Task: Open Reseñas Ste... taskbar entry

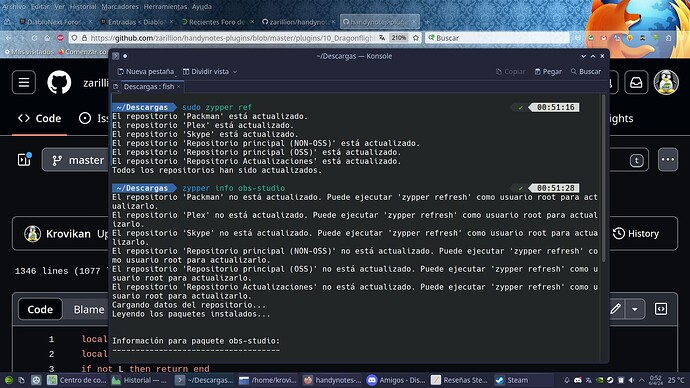Action: (459, 380)
